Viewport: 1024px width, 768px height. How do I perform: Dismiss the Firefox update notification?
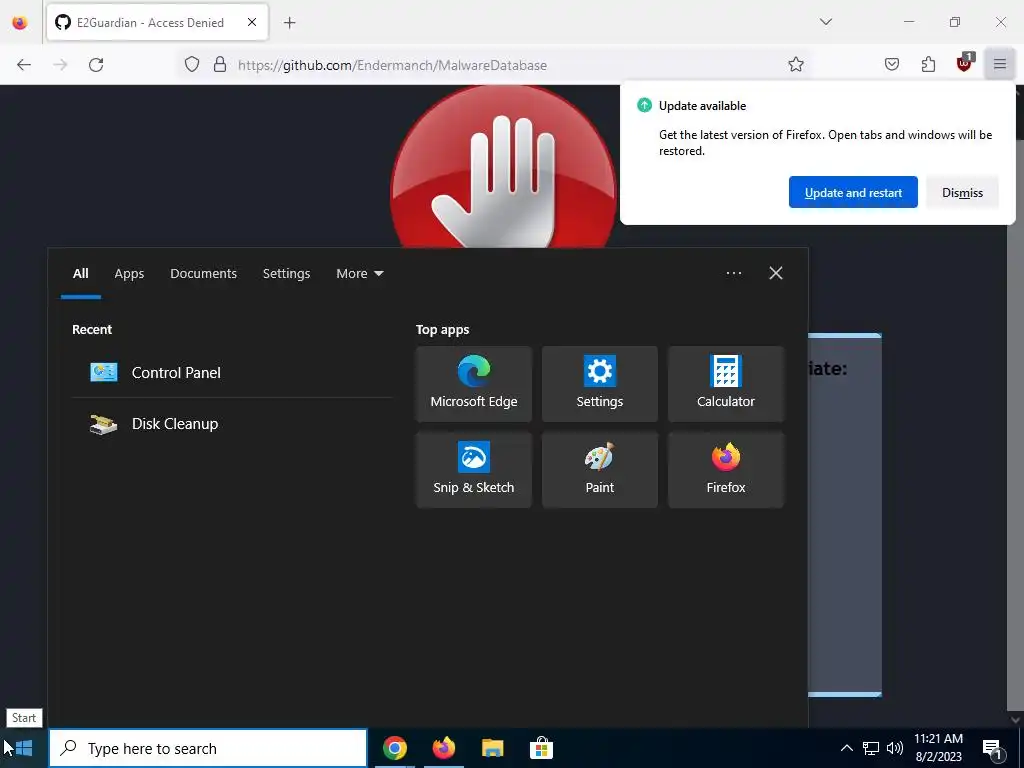point(962,192)
